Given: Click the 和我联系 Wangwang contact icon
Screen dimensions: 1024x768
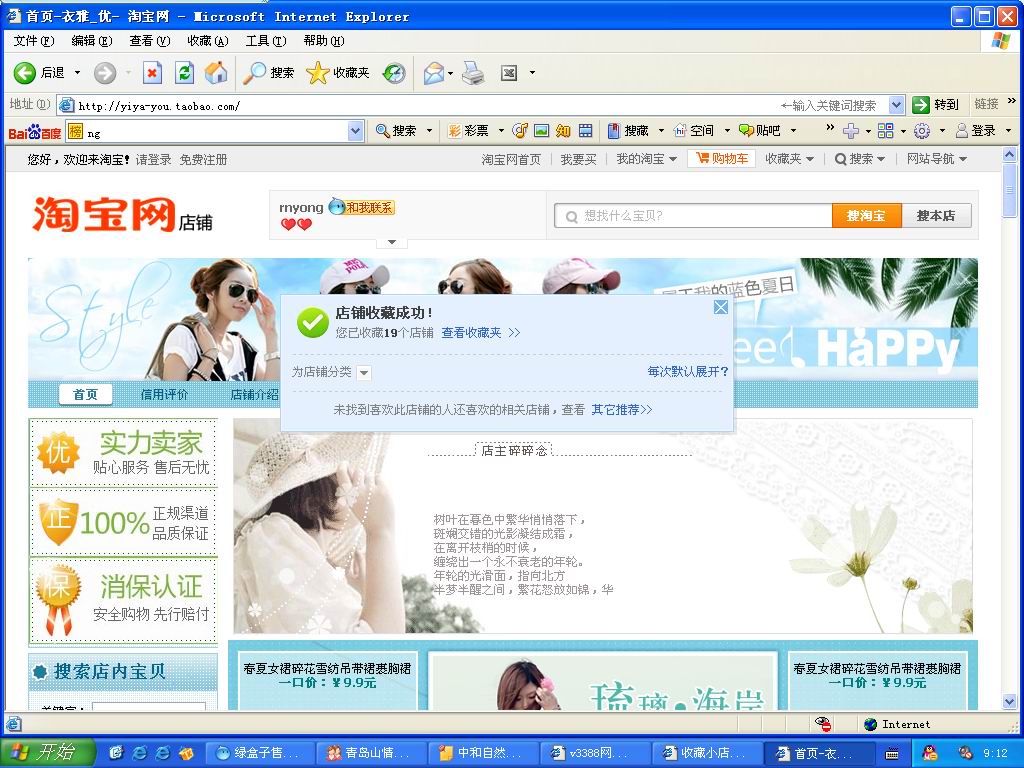Looking at the screenshot, I should [361, 207].
